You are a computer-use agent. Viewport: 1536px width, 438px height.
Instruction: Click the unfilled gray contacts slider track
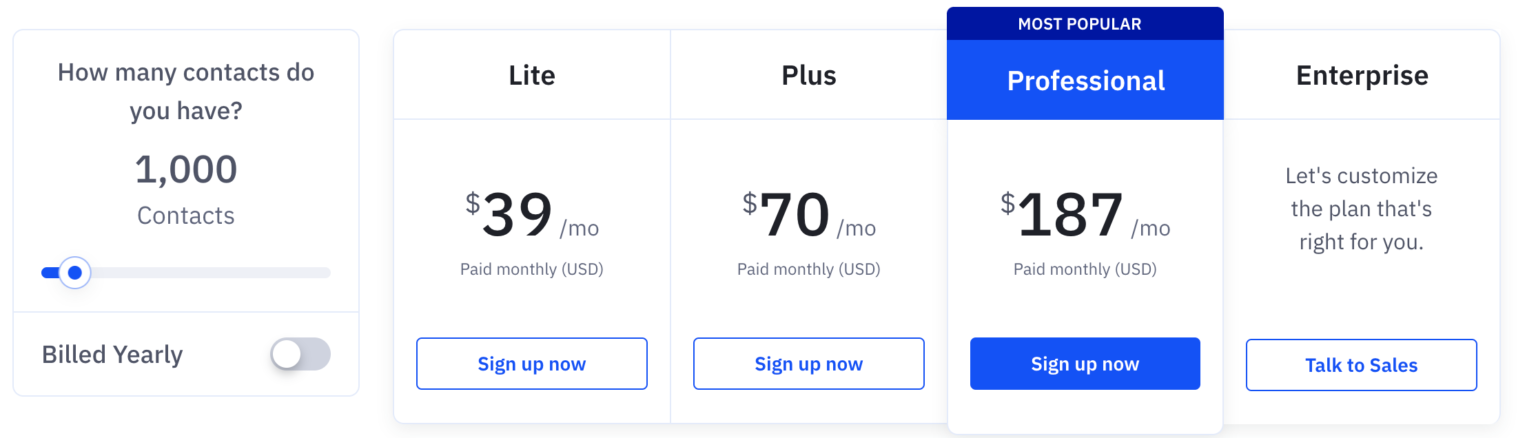coord(210,272)
